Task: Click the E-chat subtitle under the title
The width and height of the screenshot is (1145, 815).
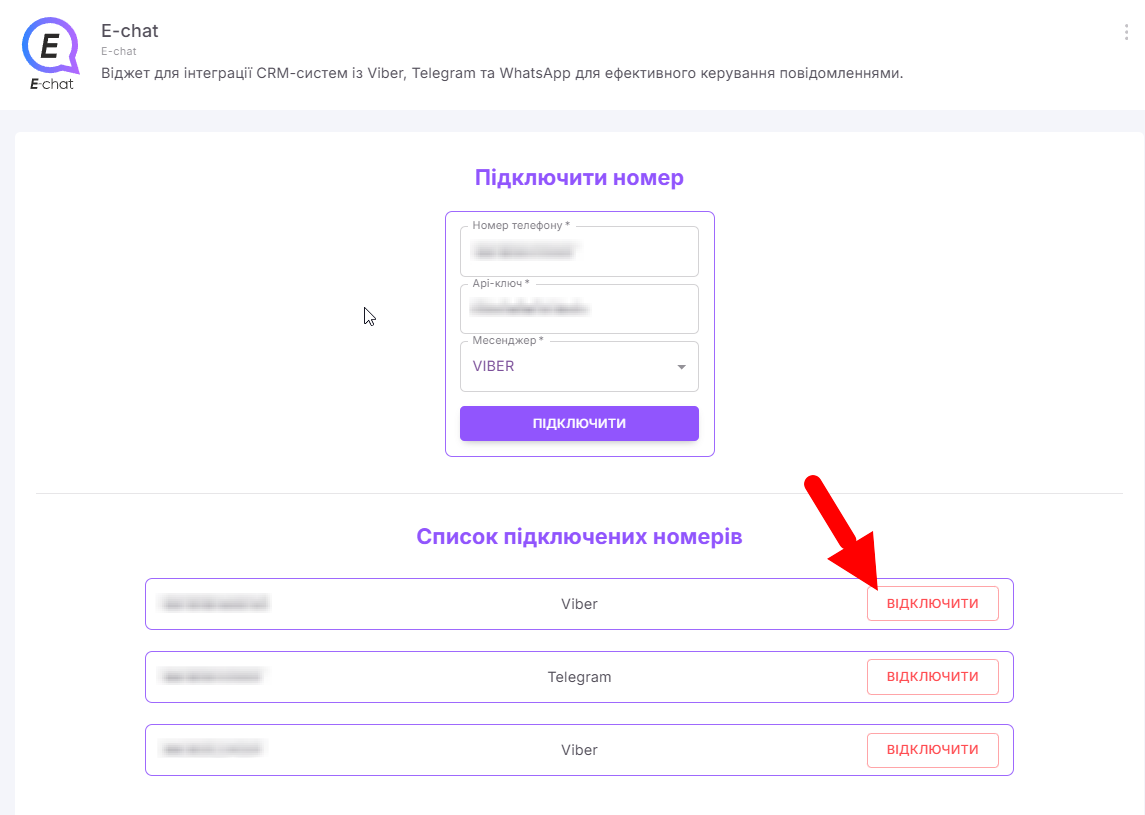Action: (x=118, y=51)
